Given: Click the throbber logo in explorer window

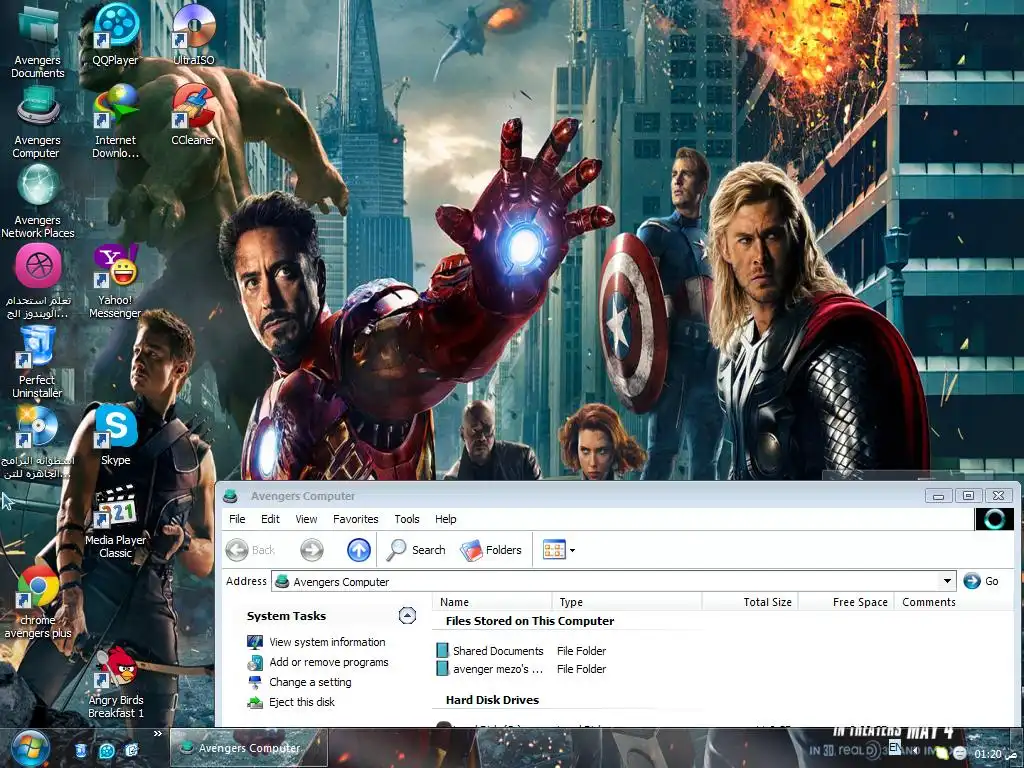Looking at the screenshot, I should pos(994,519).
